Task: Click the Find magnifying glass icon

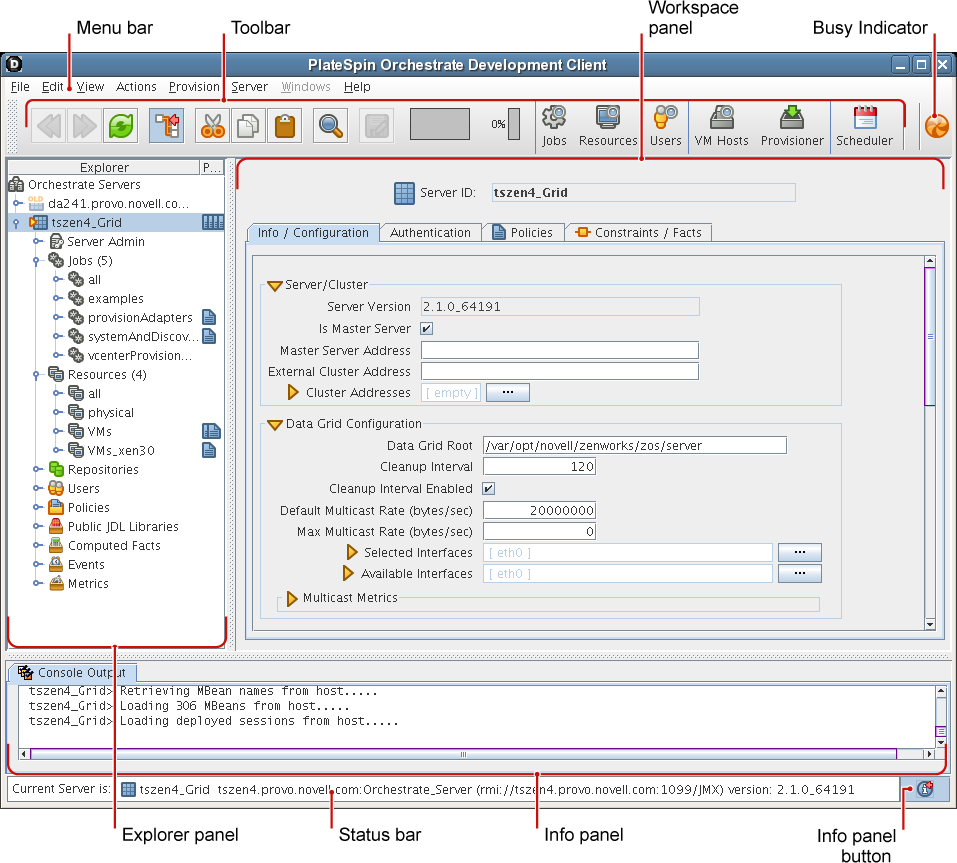Action: pyautogui.click(x=330, y=126)
